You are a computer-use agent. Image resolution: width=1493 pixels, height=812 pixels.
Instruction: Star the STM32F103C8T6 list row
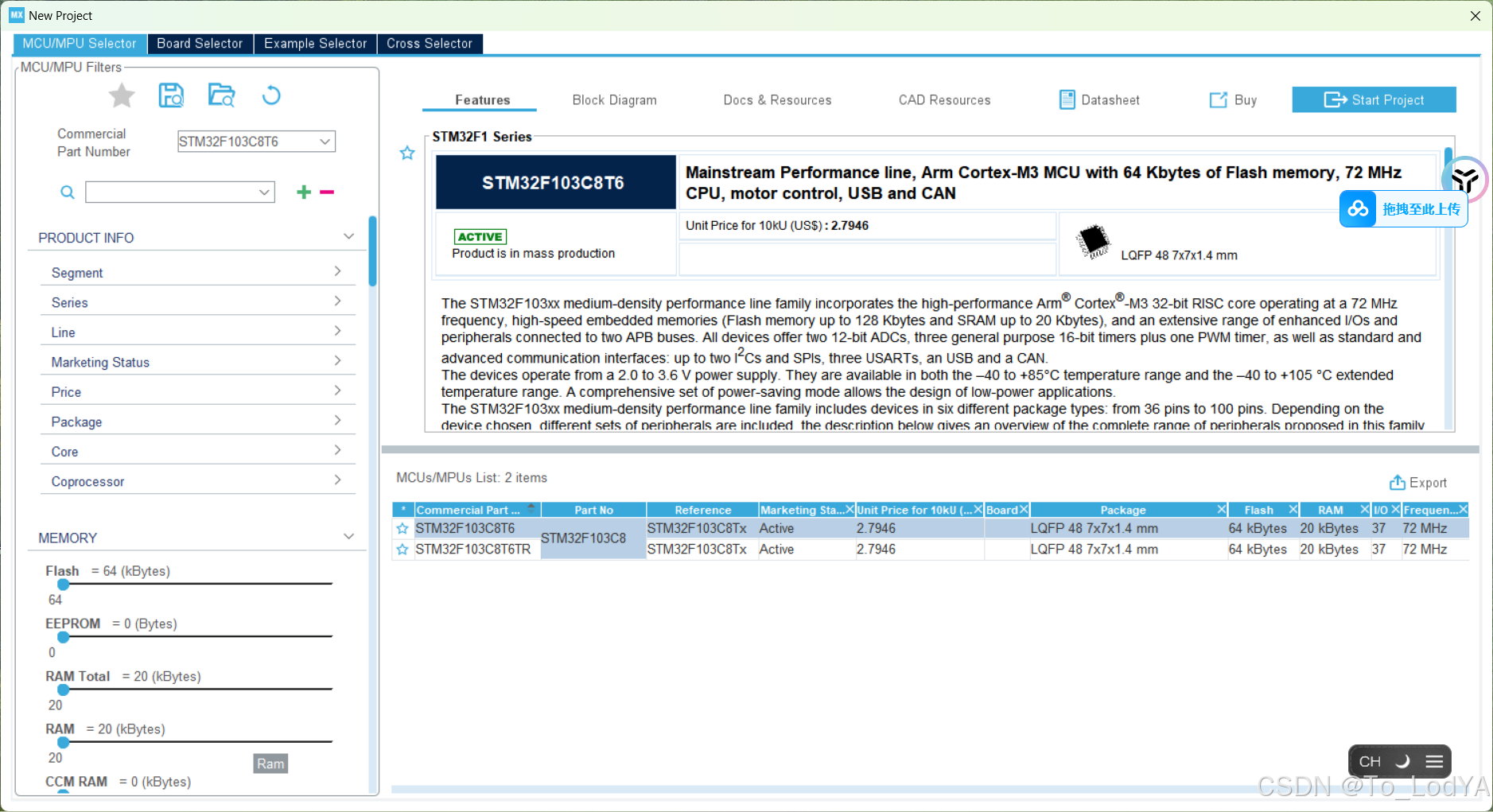[x=402, y=528]
